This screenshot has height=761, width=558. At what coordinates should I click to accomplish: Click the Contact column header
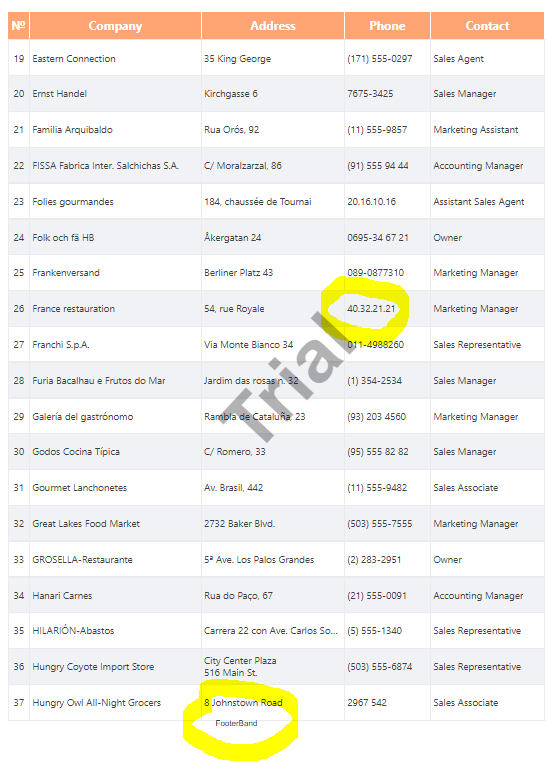tap(487, 26)
